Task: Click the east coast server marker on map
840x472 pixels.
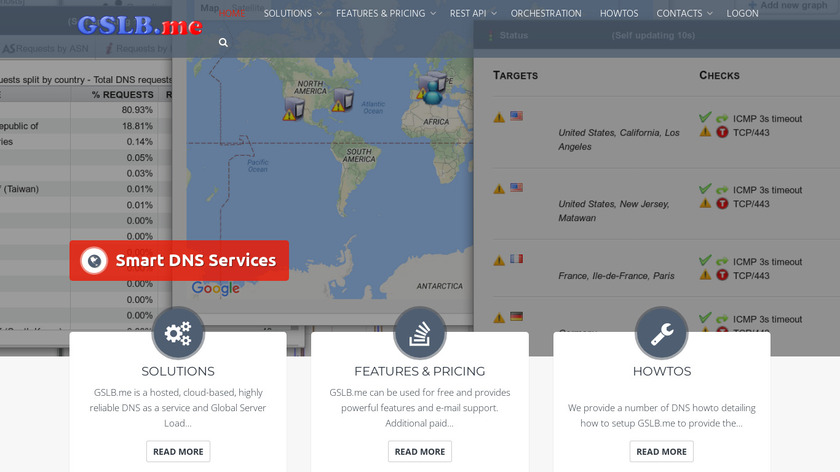Action: (342, 100)
